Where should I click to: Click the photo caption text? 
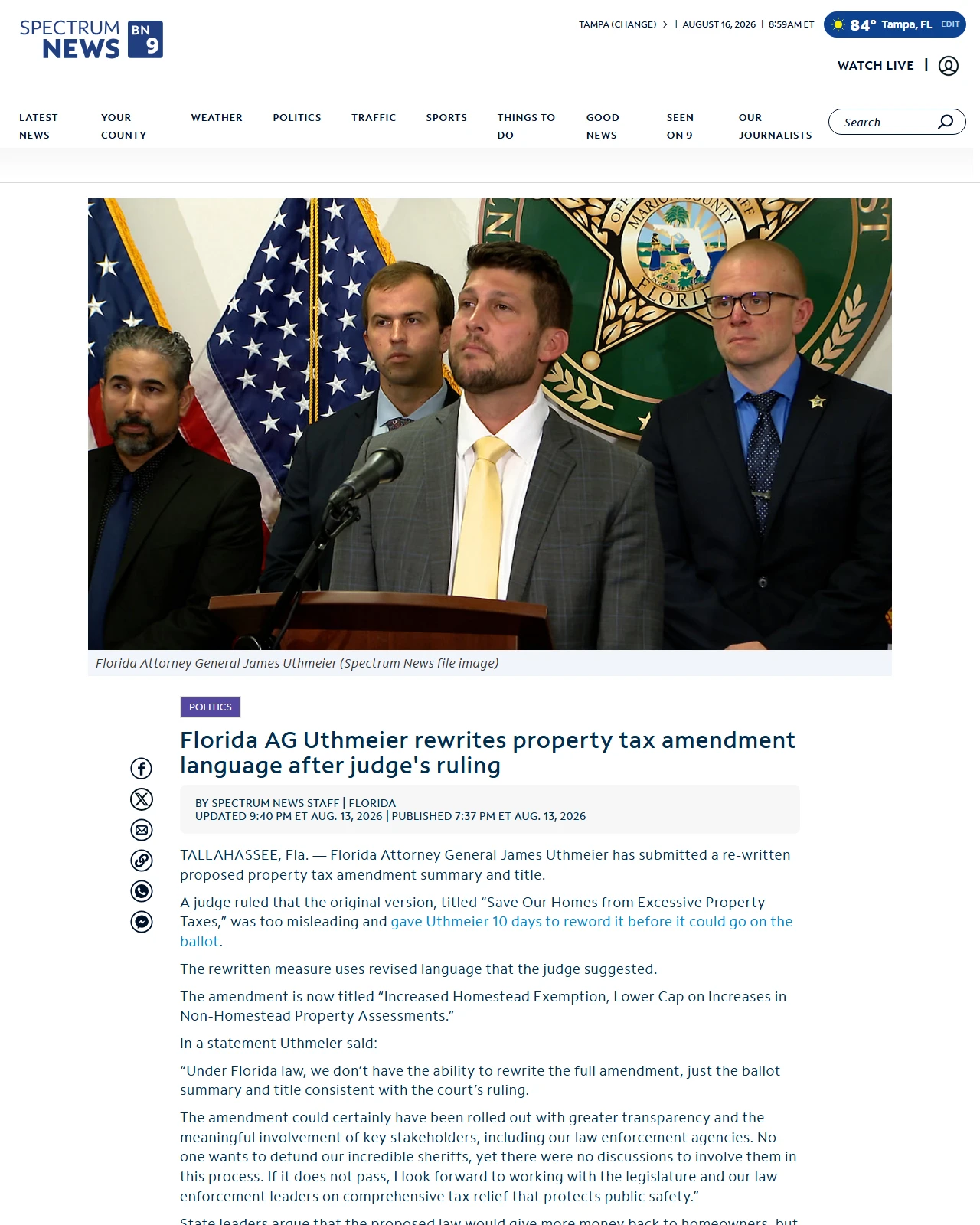pos(297,663)
